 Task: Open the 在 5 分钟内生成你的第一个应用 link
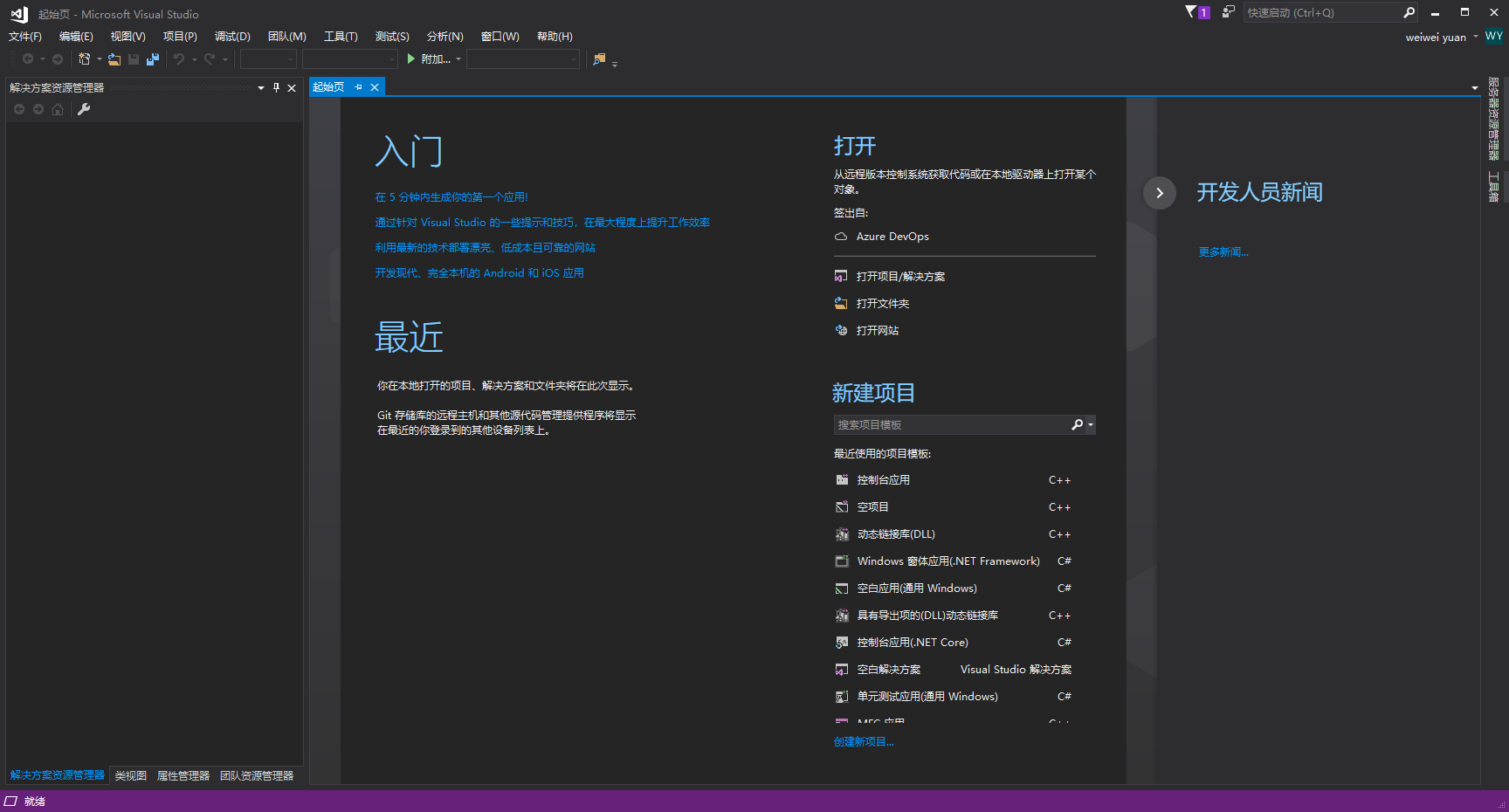coord(451,197)
